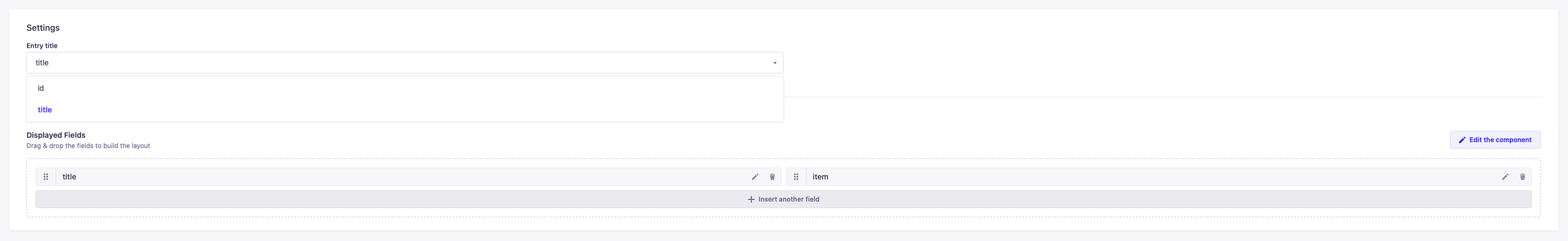Image resolution: width=1568 pixels, height=241 pixels.
Task: Click the Drag & drop fields description text
Action: tap(88, 146)
